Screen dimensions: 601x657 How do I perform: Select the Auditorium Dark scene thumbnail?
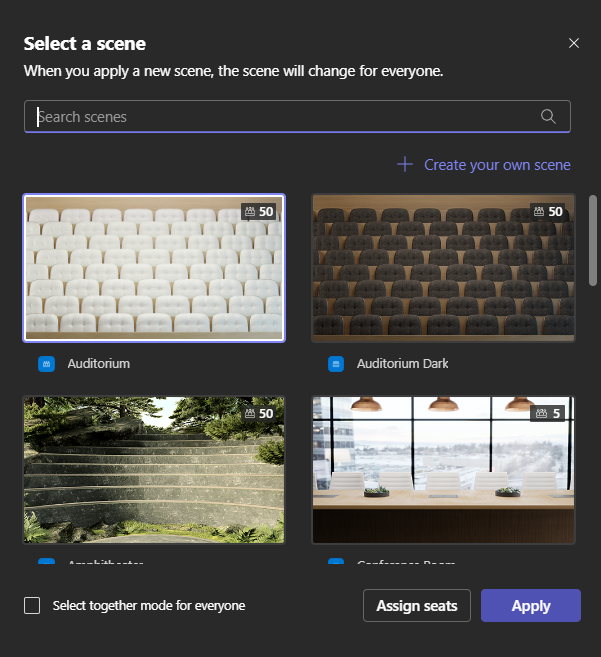click(x=443, y=268)
